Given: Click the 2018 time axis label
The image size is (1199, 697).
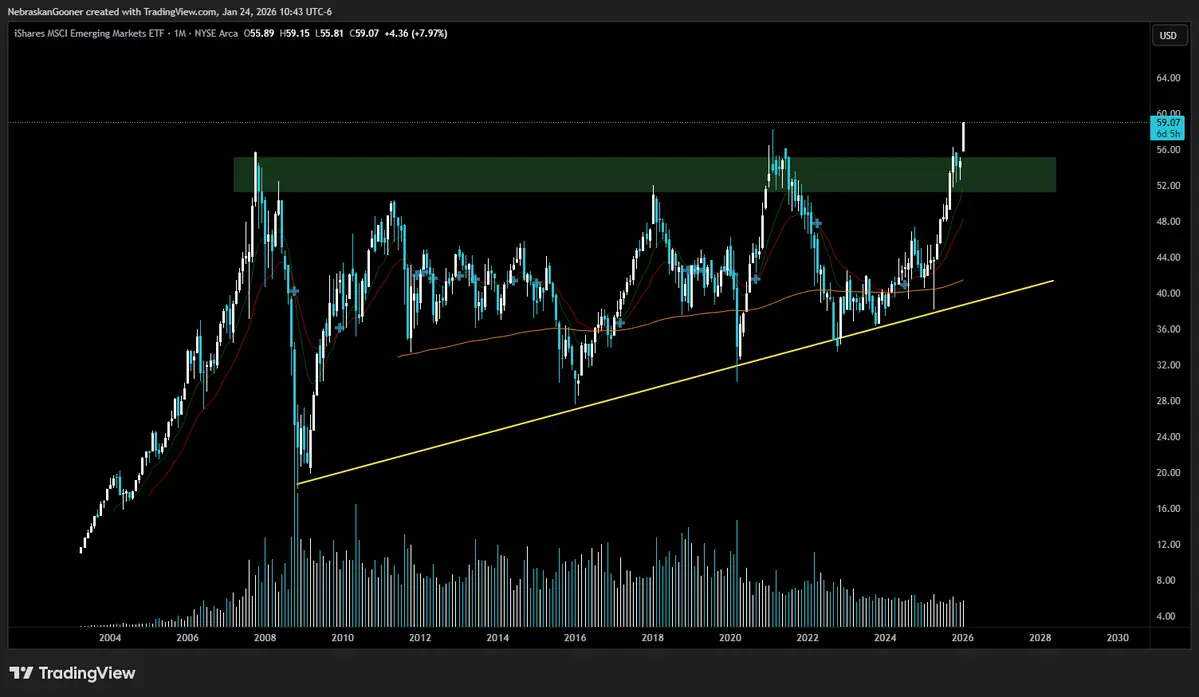Looking at the screenshot, I should [x=652, y=638].
